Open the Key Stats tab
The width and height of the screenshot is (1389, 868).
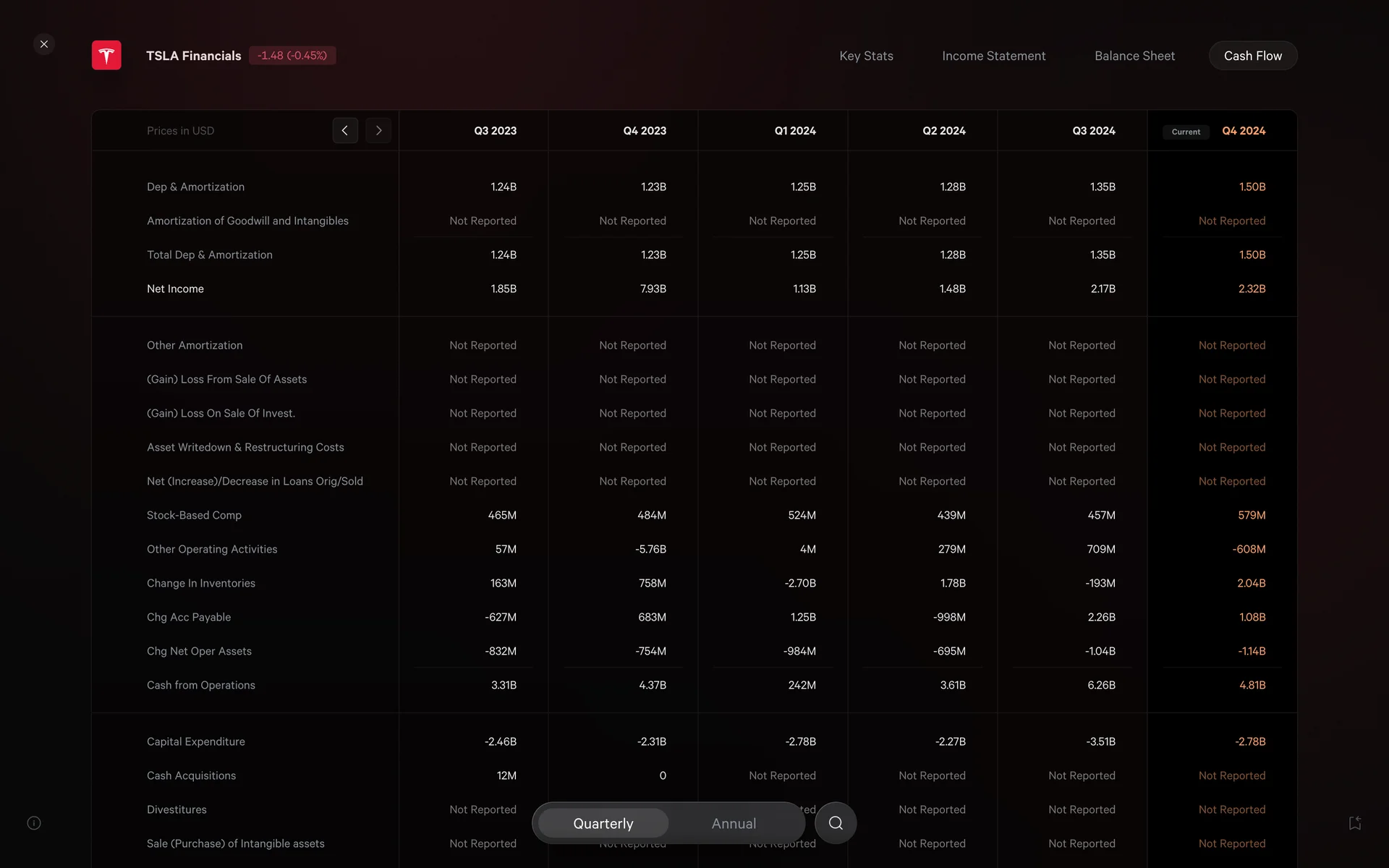pyautogui.click(x=866, y=56)
